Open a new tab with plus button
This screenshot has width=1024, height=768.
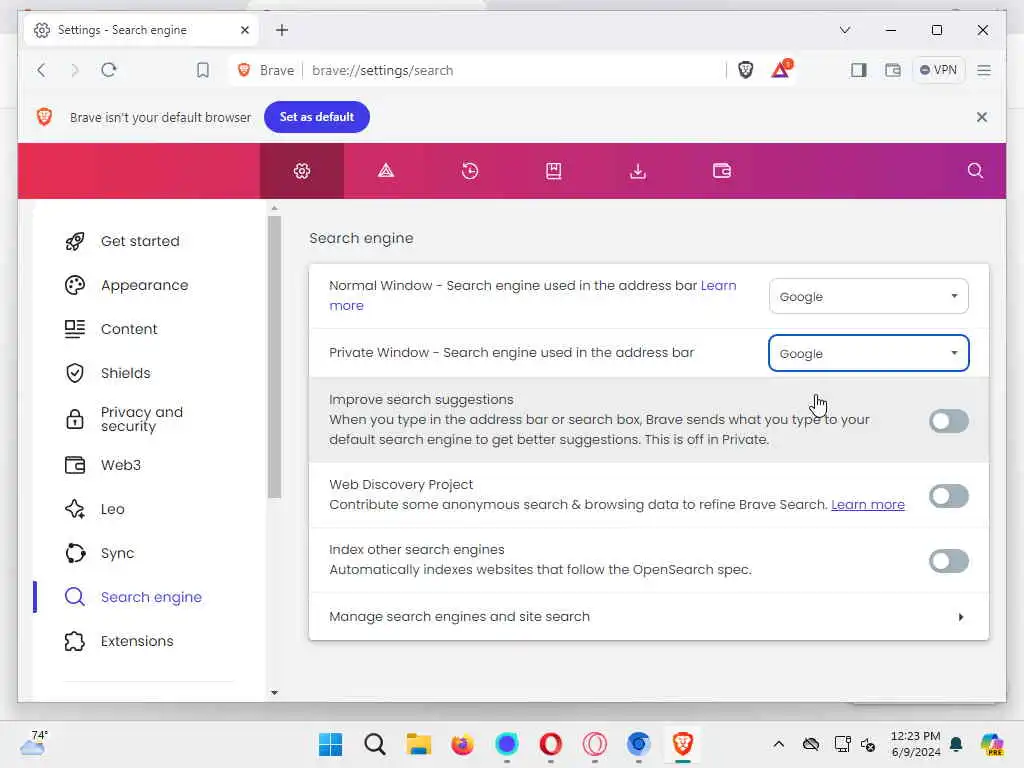point(281,30)
